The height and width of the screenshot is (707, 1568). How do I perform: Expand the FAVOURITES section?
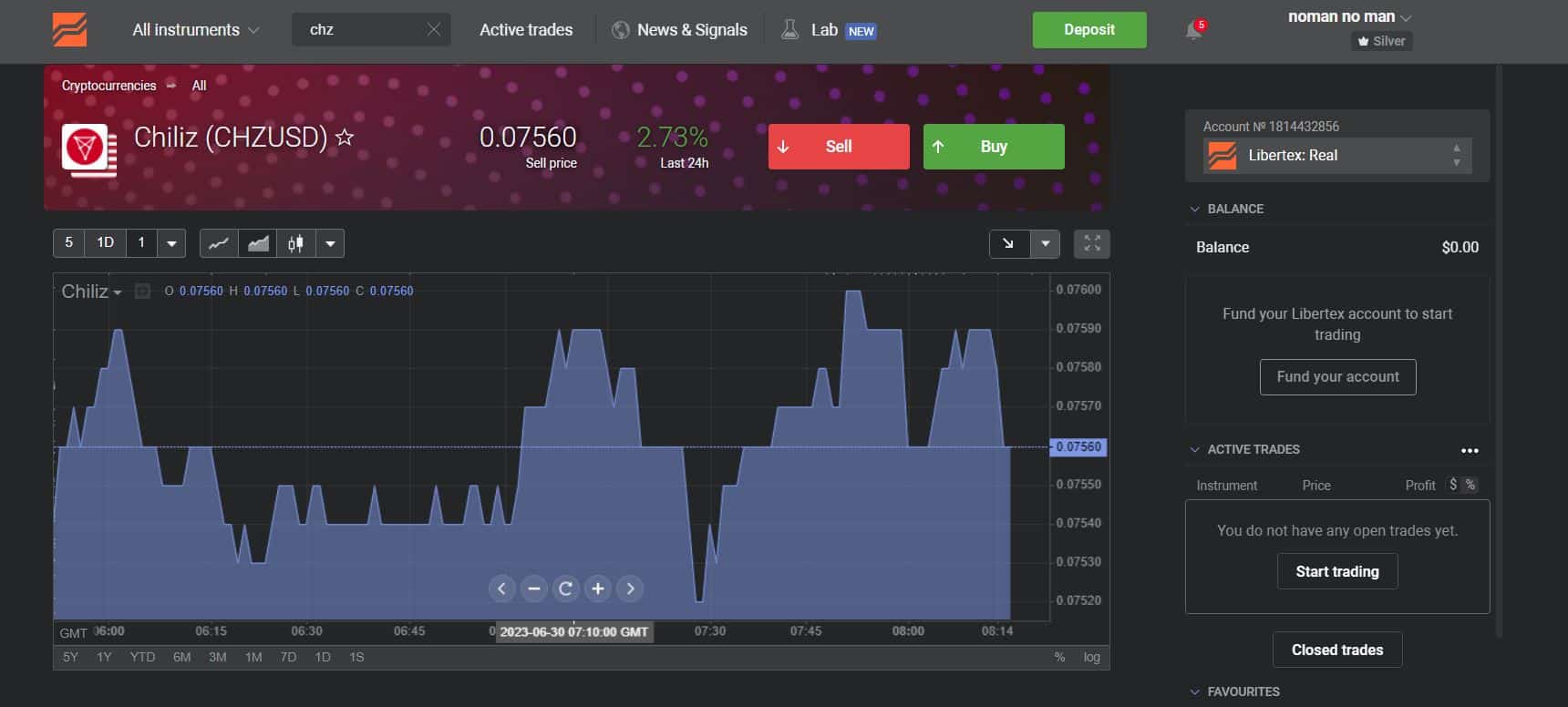(1194, 692)
